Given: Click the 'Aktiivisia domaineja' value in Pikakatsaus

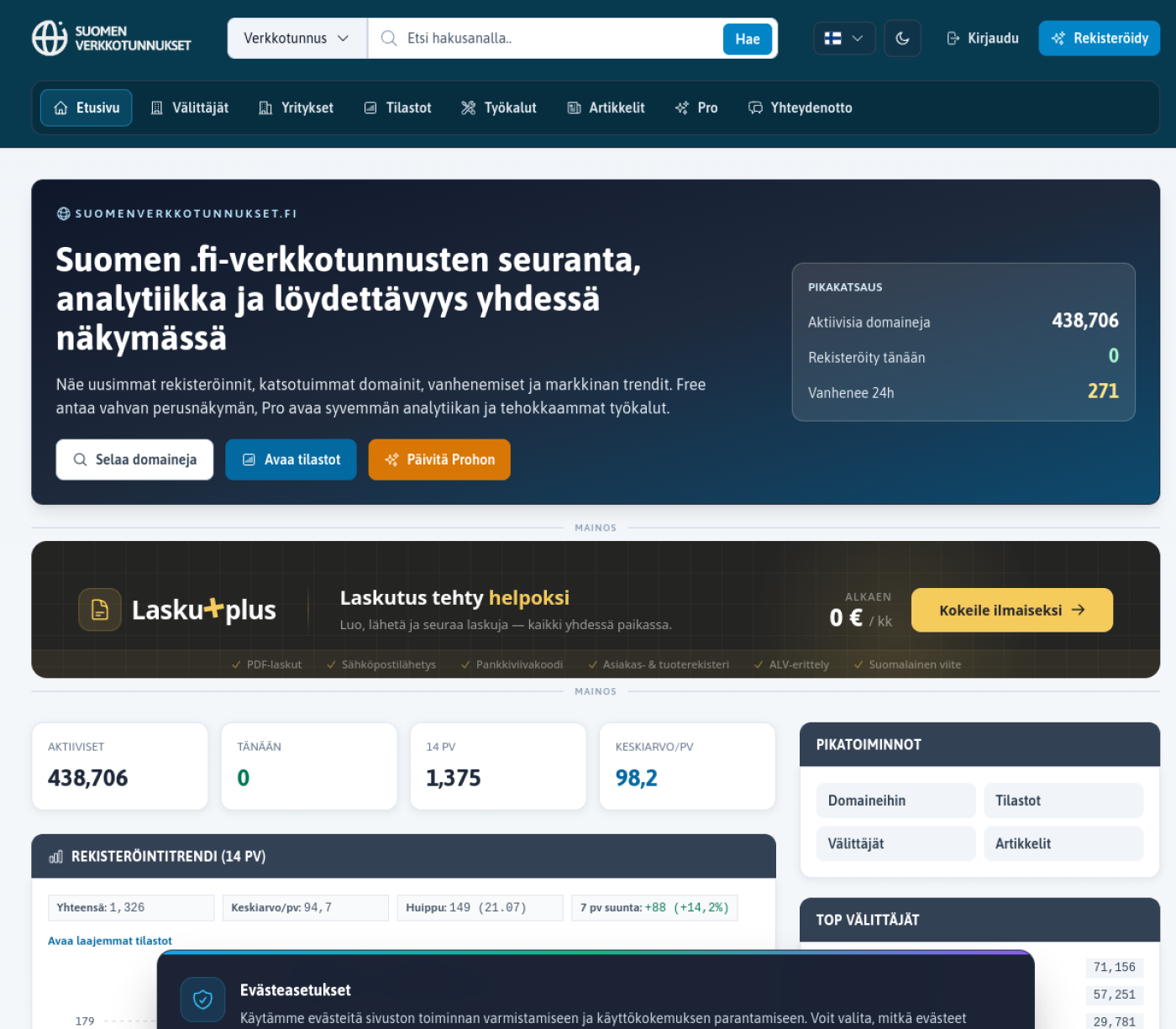Looking at the screenshot, I should 1085,321.
